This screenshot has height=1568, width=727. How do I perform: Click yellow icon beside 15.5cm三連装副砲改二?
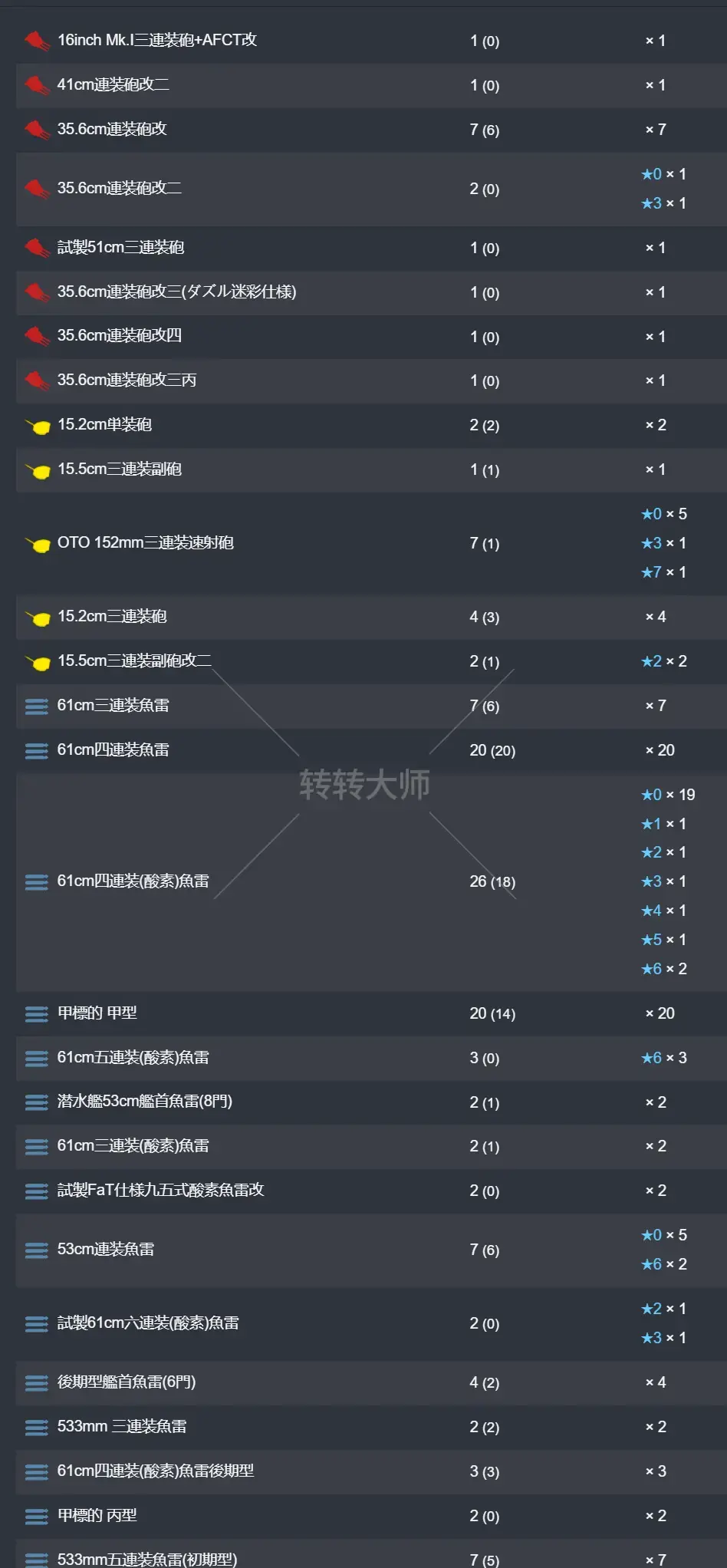click(x=38, y=662)
